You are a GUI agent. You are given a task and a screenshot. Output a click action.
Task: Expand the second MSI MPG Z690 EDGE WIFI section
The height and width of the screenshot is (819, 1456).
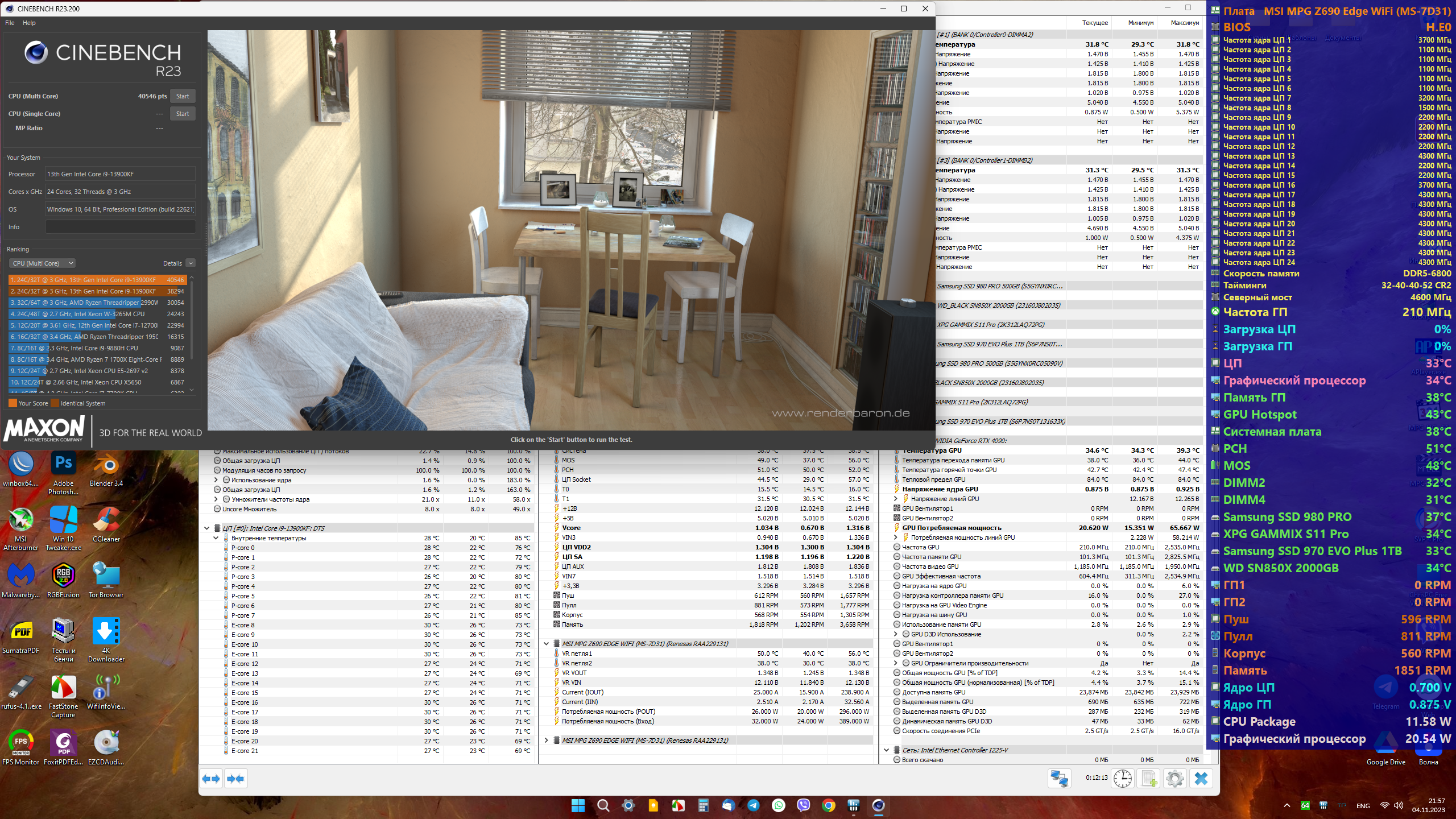tap(547, 741)
